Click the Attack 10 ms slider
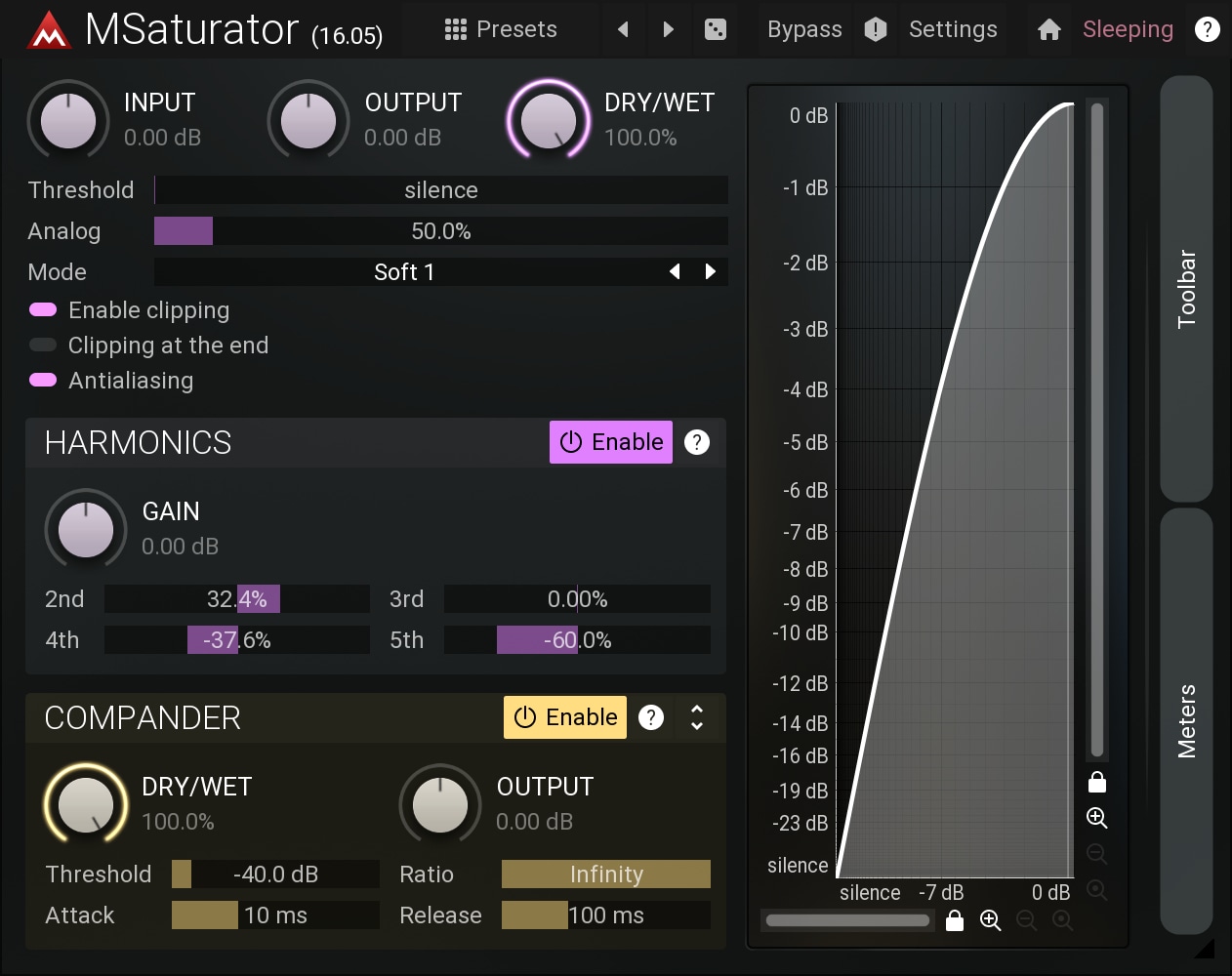Viewport: 1232px width, 976px height. tap(275, 915)
